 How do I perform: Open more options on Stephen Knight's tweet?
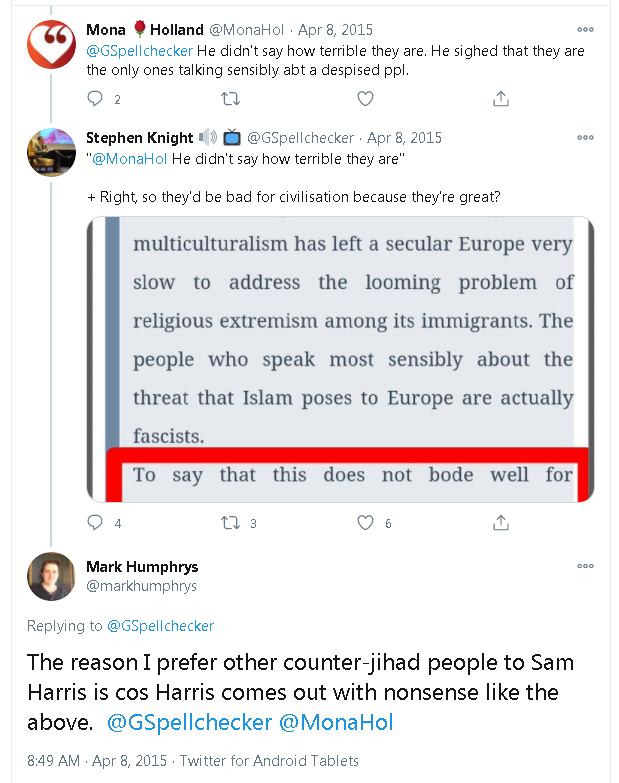point(585,137)
